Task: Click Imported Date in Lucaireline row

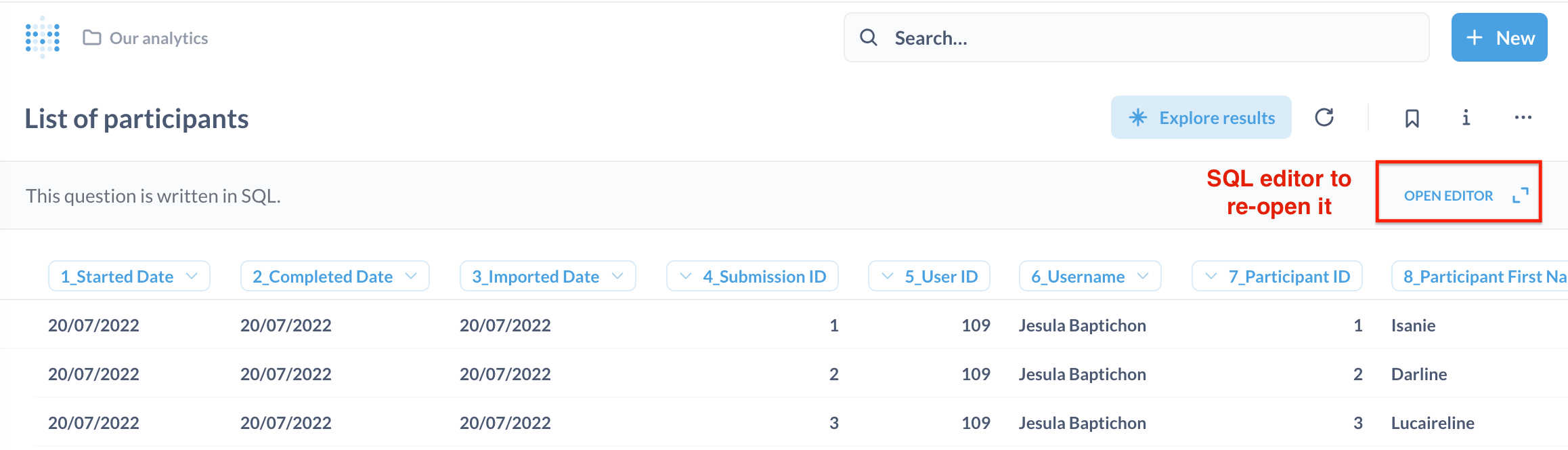Action: point(505,423)
